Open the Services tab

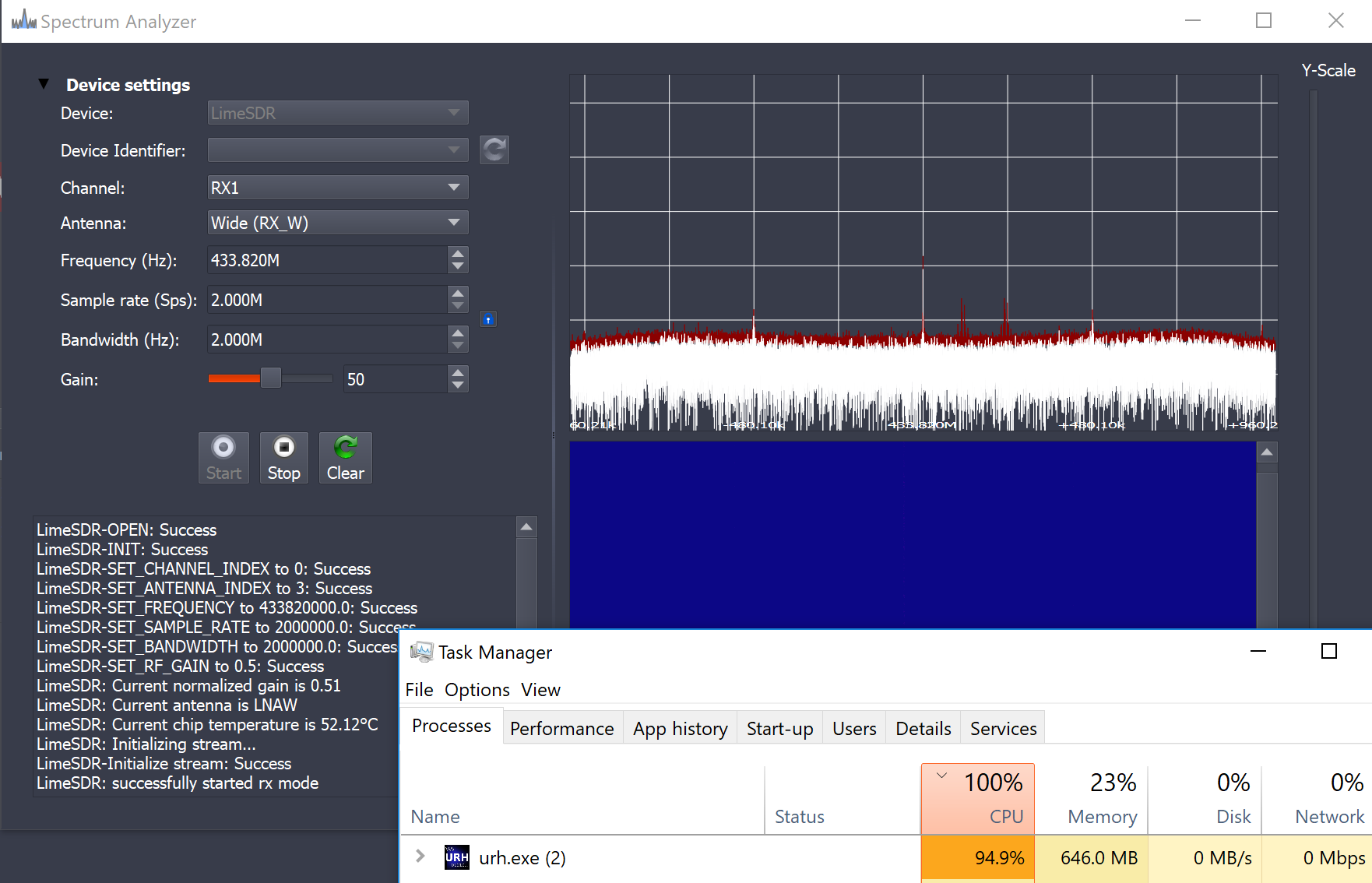(x=1002, y=728)
